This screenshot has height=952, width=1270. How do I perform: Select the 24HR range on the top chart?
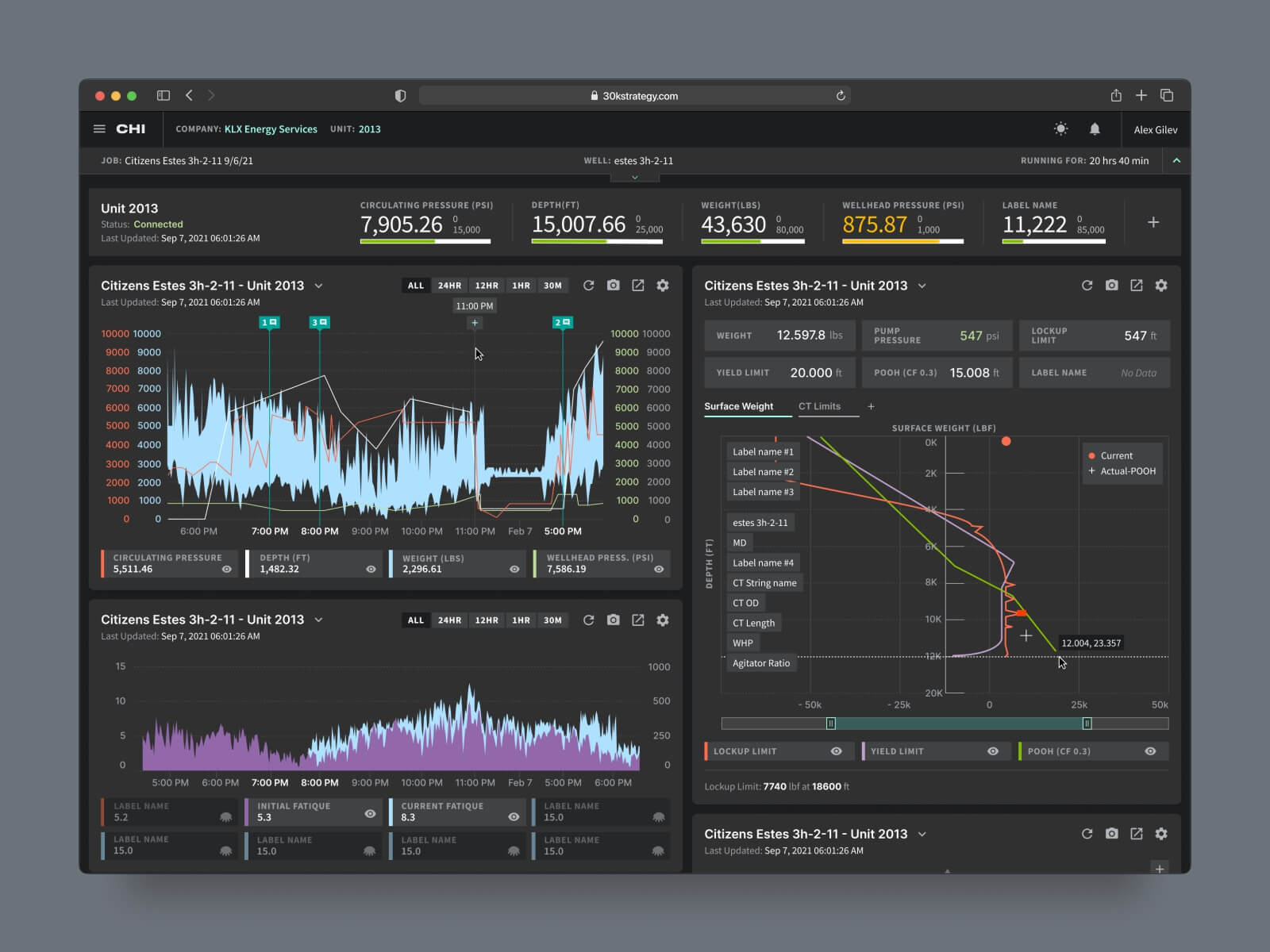(449, 286)
